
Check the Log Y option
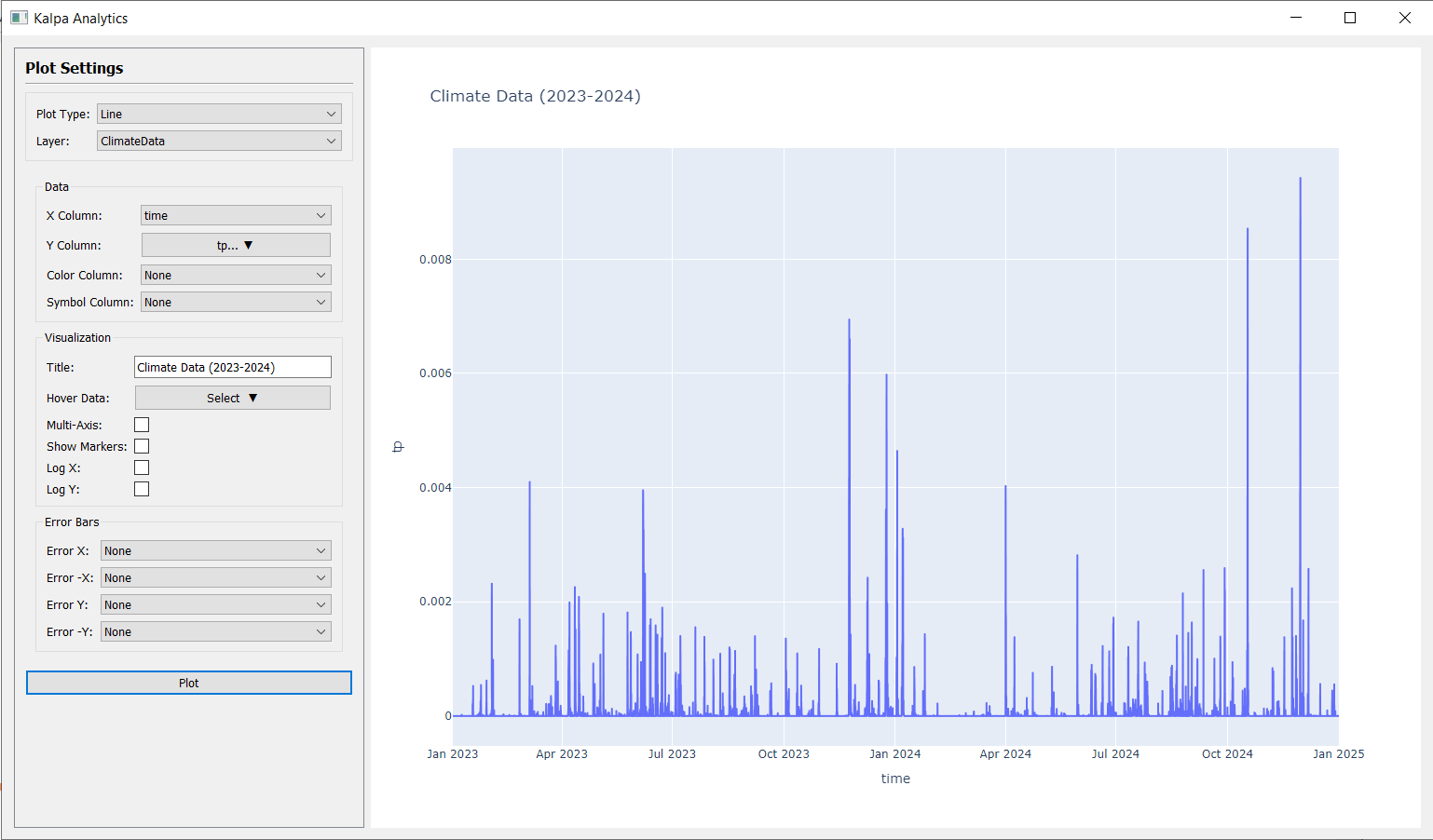click(142, 489)
